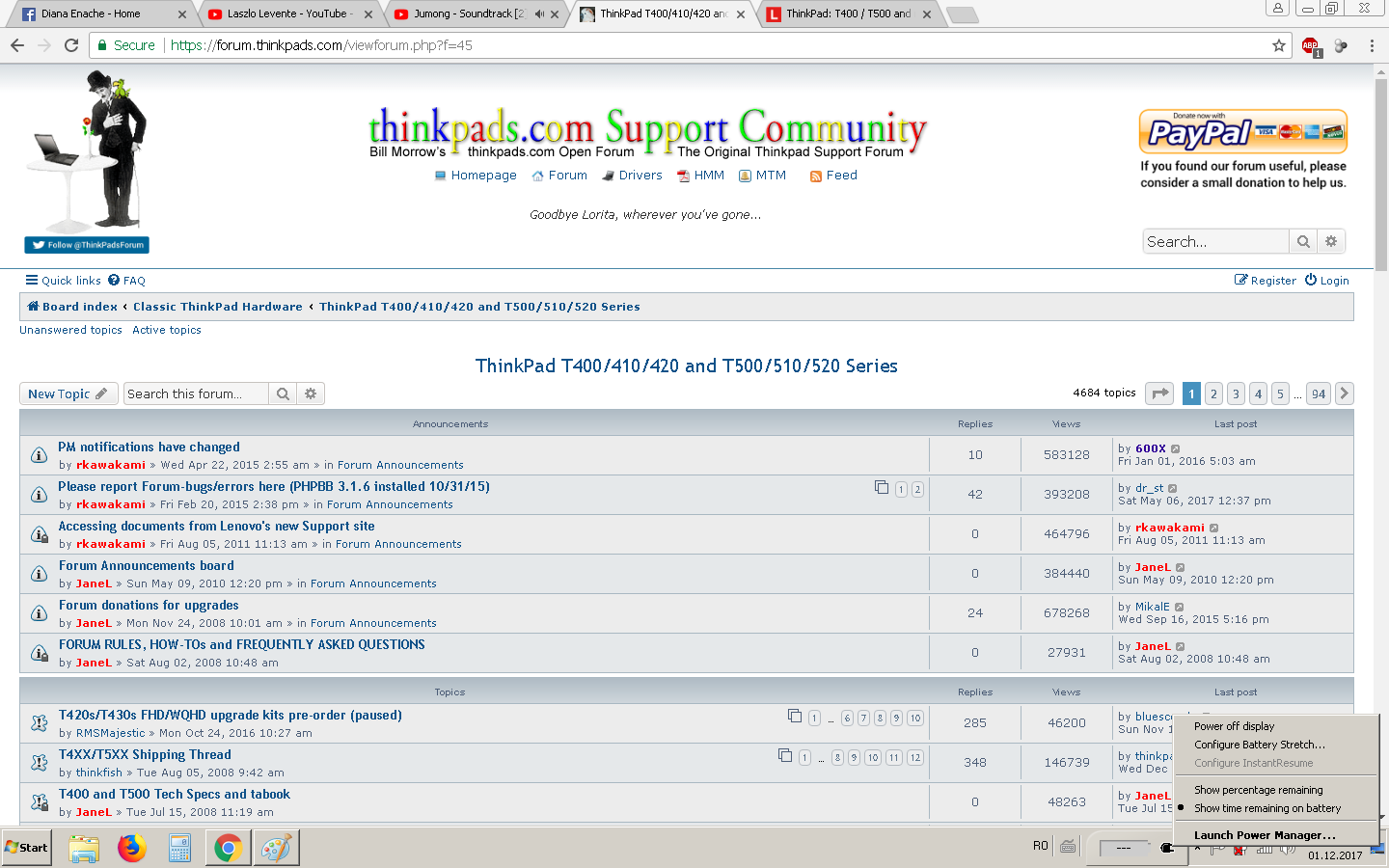Click the header Search text field
Screen dimensions: 1389x868
[1216, 241]
